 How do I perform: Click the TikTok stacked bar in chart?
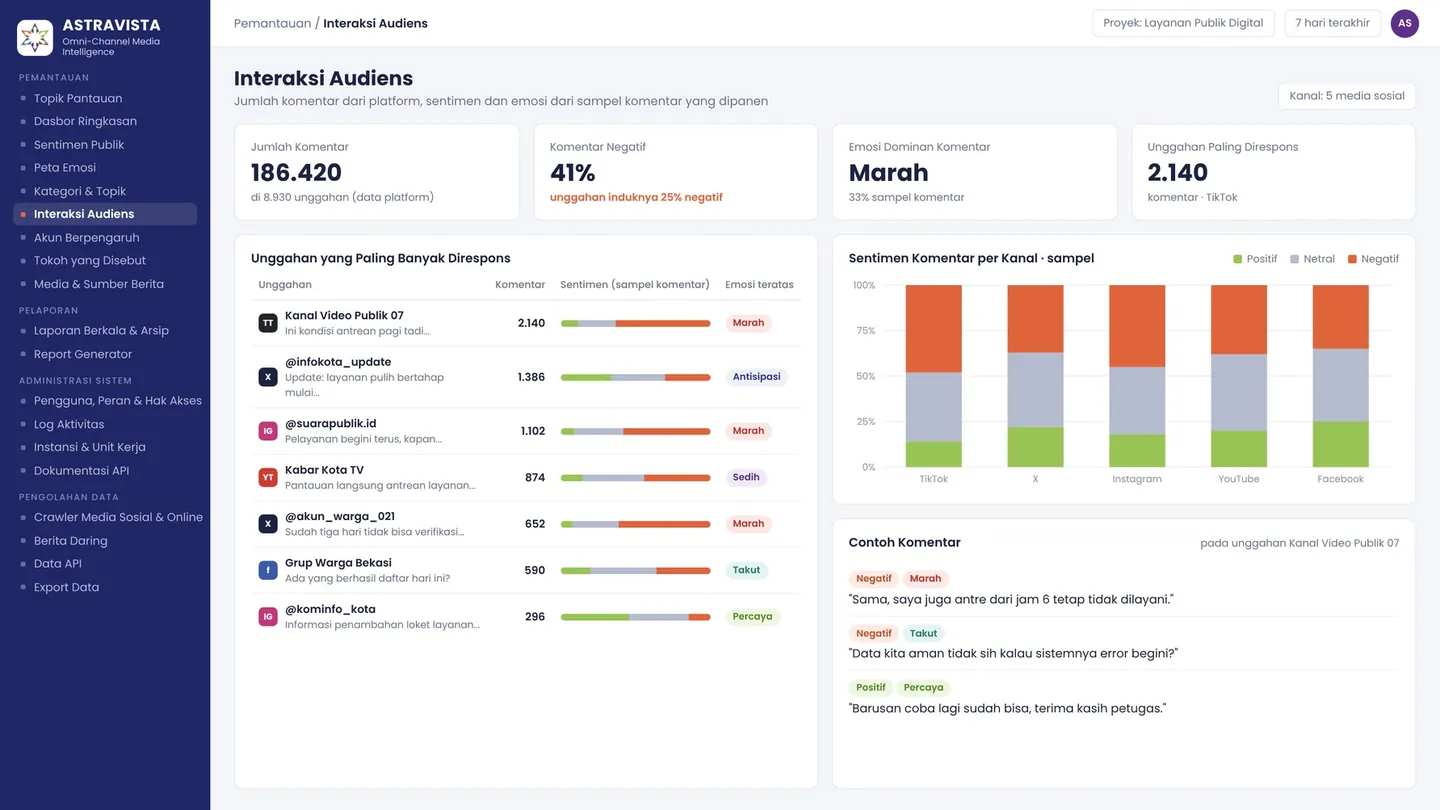934,376
